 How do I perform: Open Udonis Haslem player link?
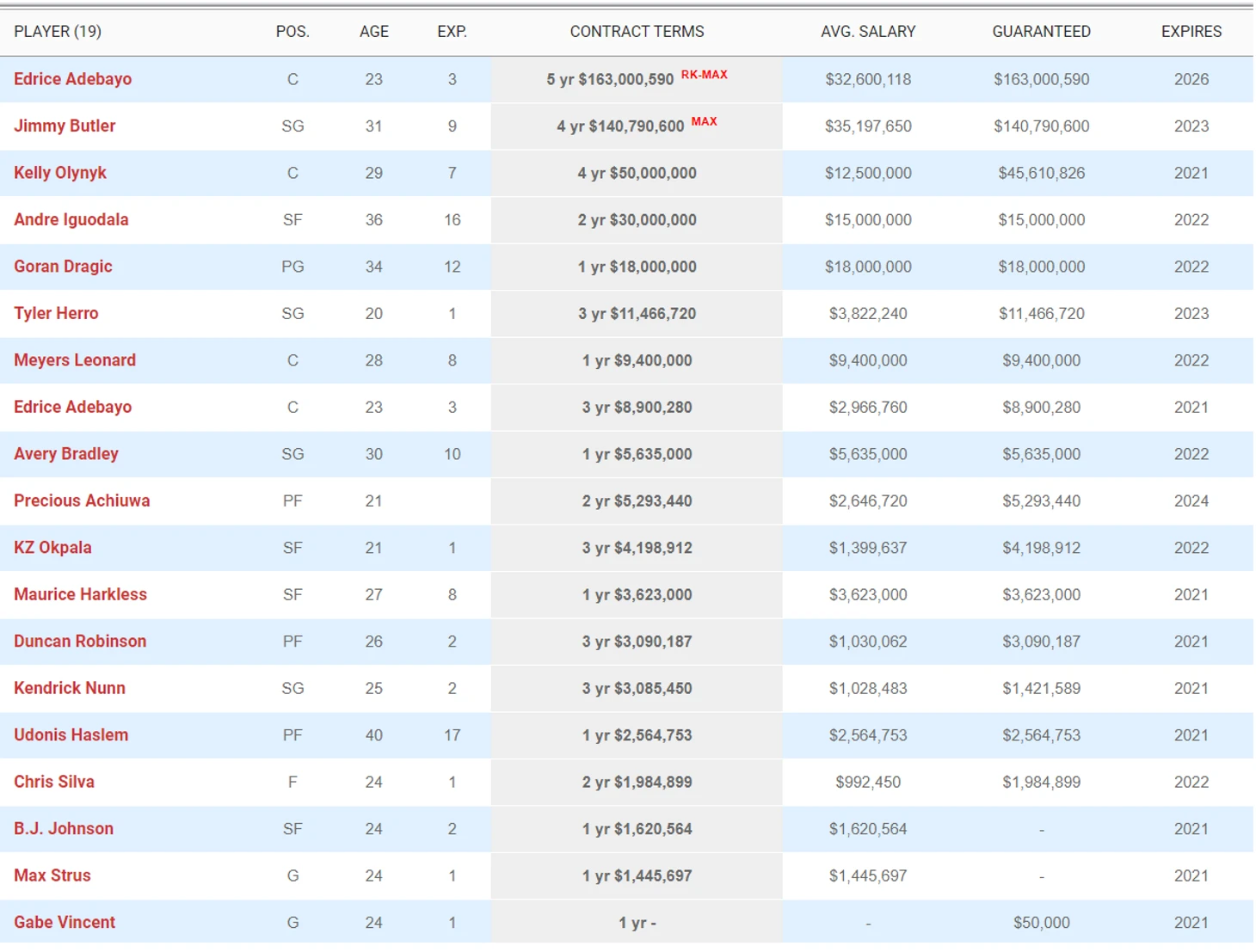tap(71, 735)
